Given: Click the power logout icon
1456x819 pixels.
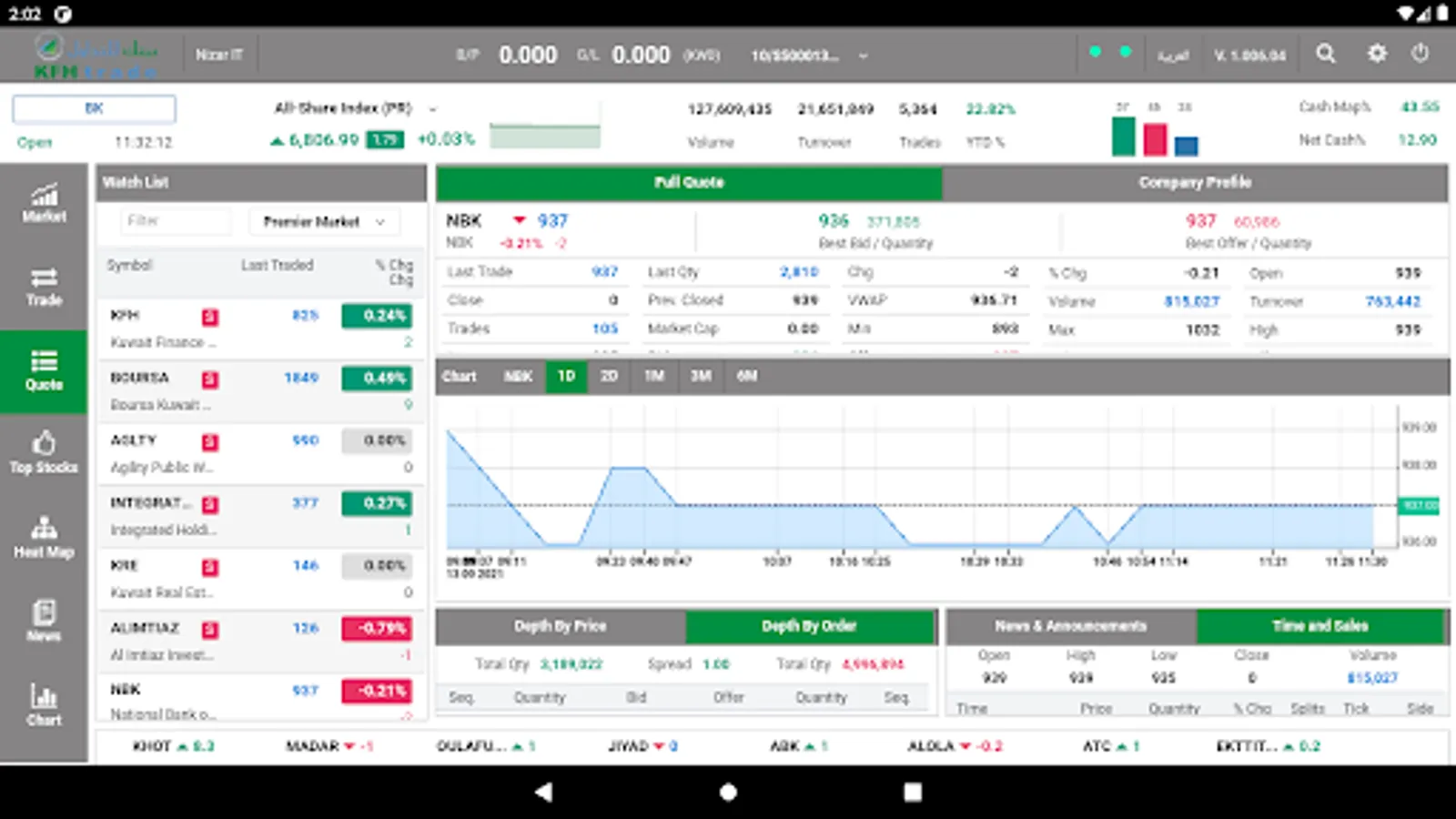Looking at the screenshot, I should coord(1420,54).
